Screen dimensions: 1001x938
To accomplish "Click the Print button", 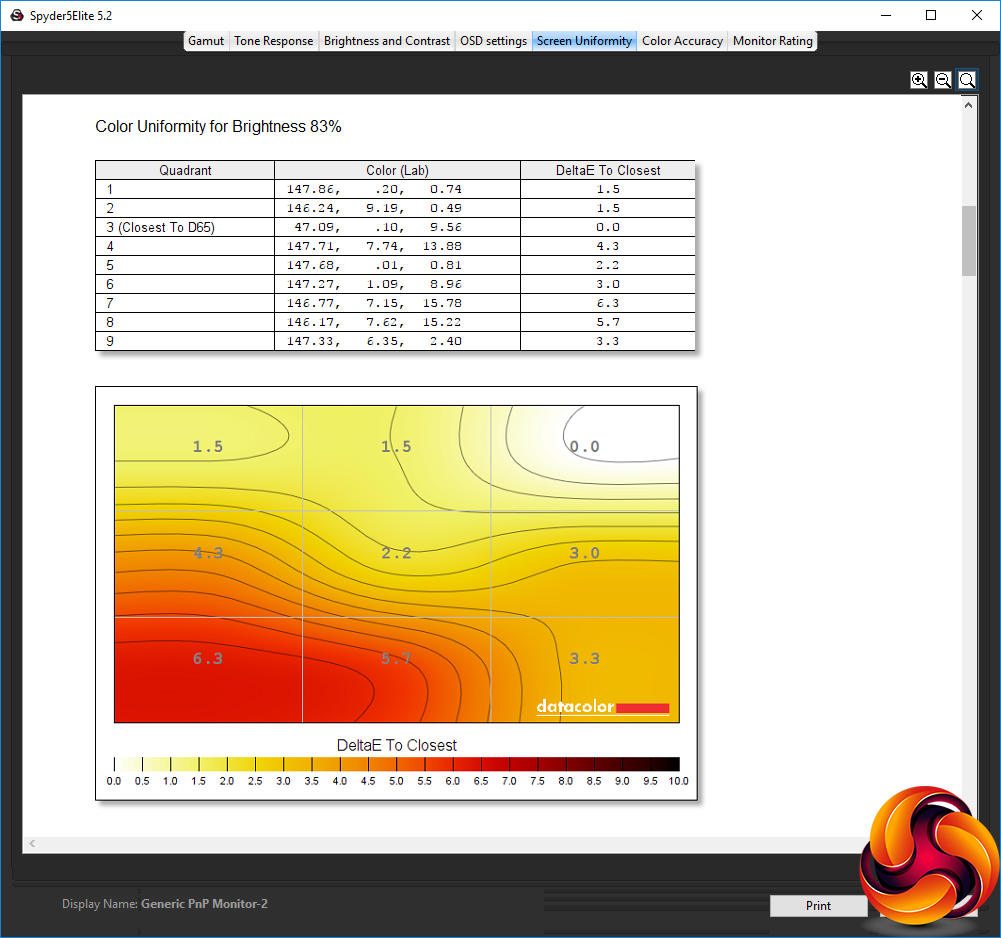I will click(x=818, y=905).
